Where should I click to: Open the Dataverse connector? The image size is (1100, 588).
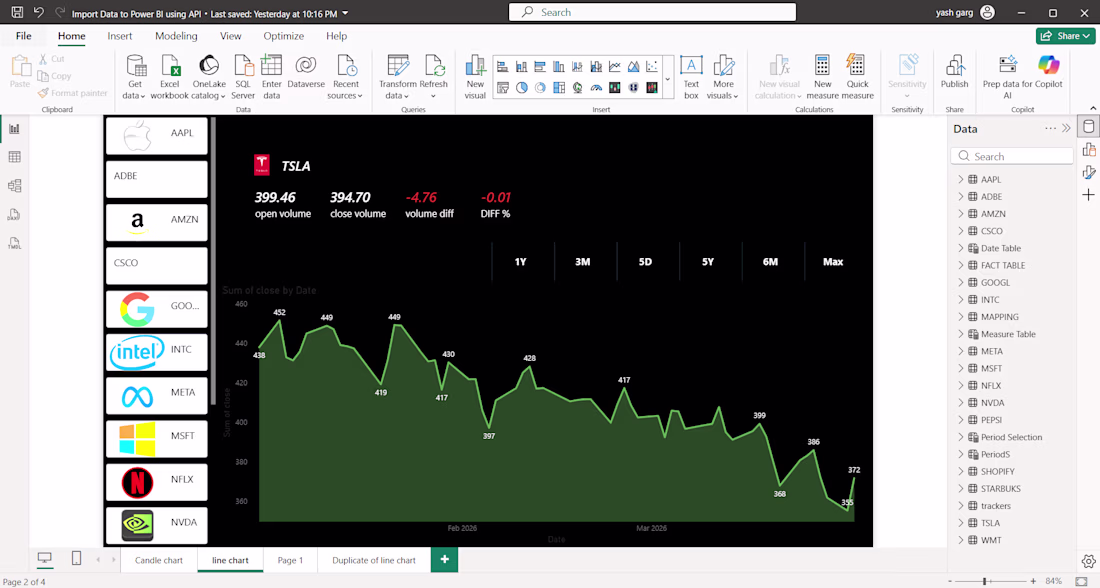[306, 72]
